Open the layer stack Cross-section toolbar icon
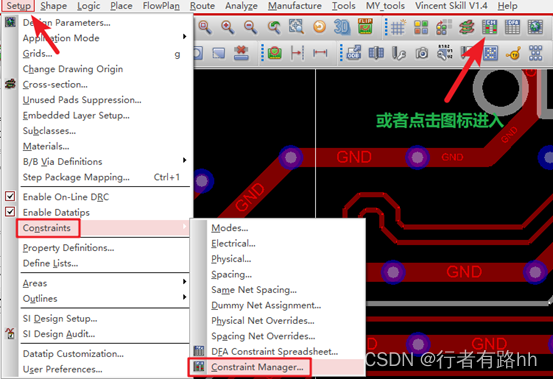The width and height of the screenshot is (553, 379). point(466,27)
